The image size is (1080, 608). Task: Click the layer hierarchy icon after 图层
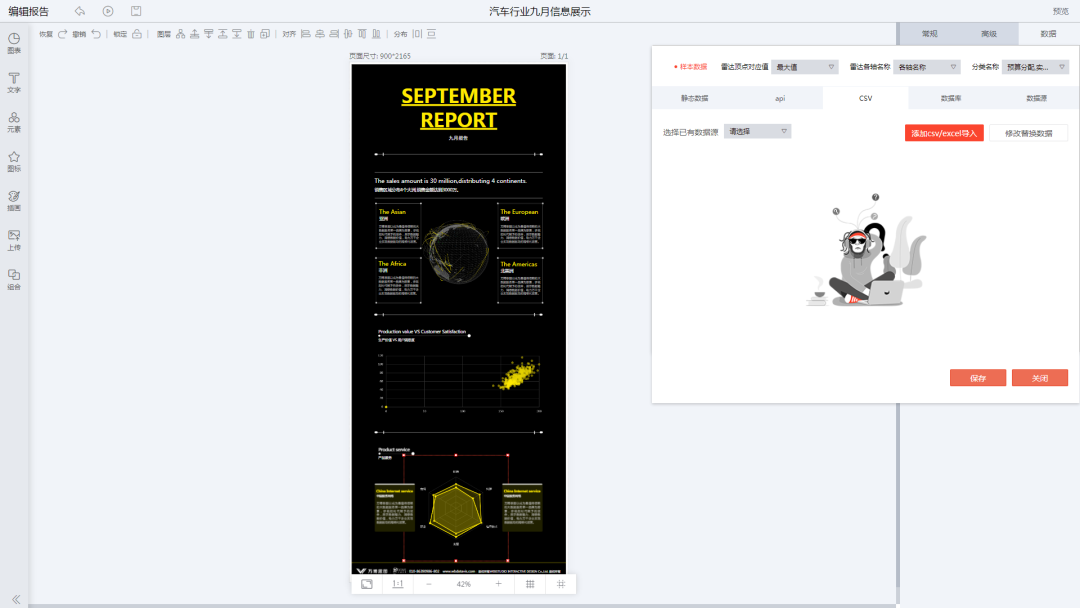[180, 34]
